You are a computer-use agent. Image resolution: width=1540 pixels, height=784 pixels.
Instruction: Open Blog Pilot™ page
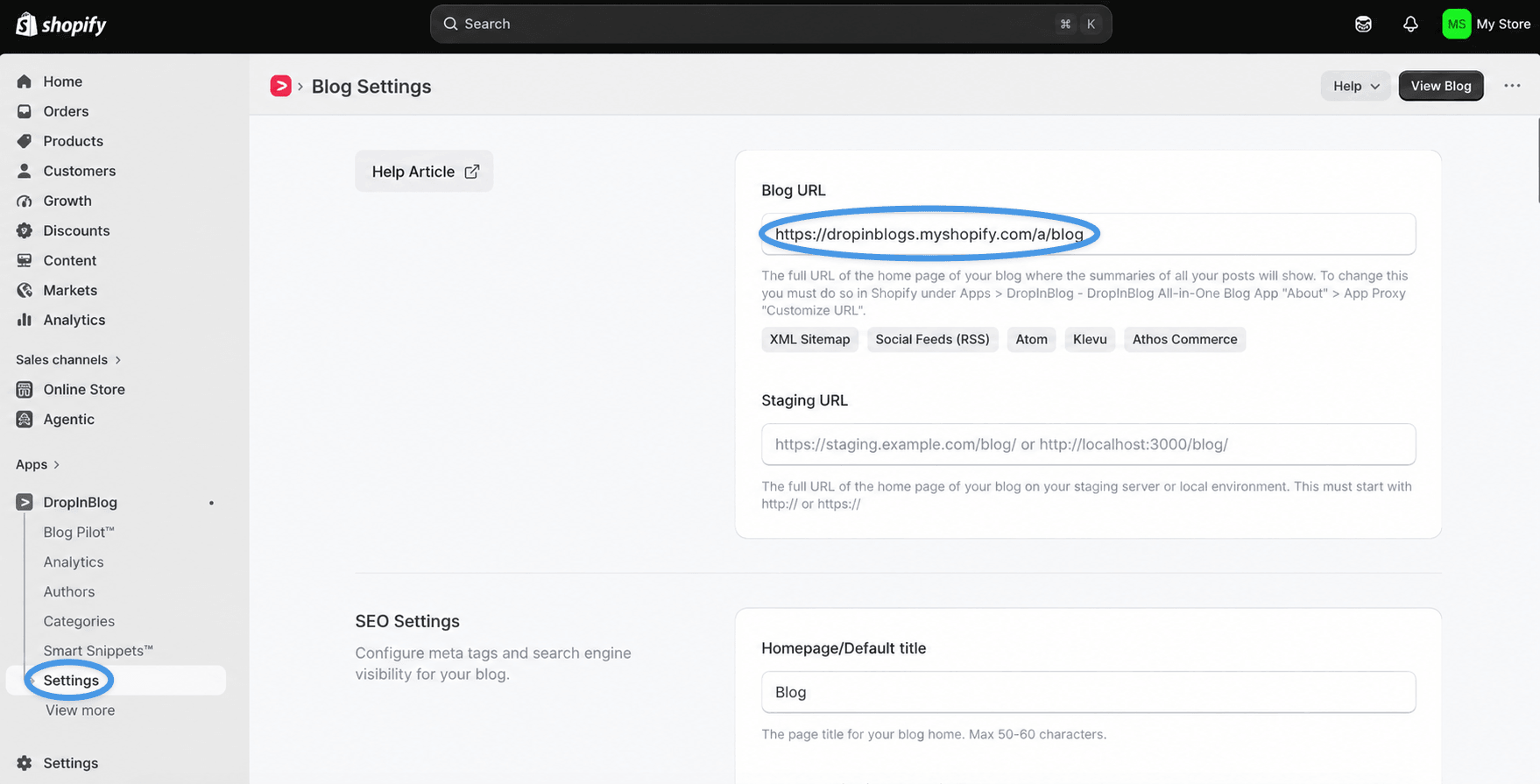point(79,532)
